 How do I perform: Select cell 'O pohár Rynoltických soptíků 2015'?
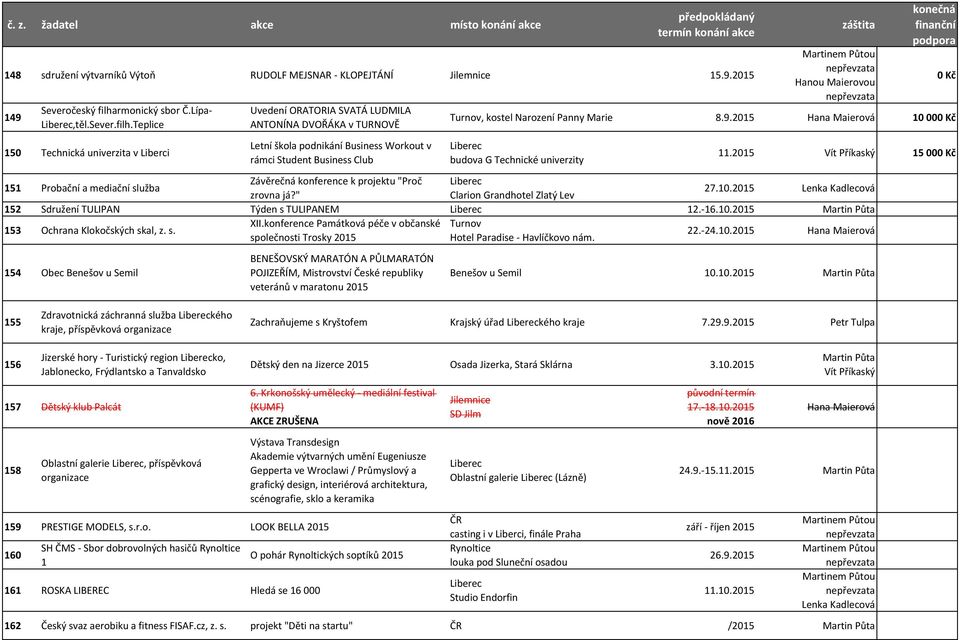(x=326, y=555)
